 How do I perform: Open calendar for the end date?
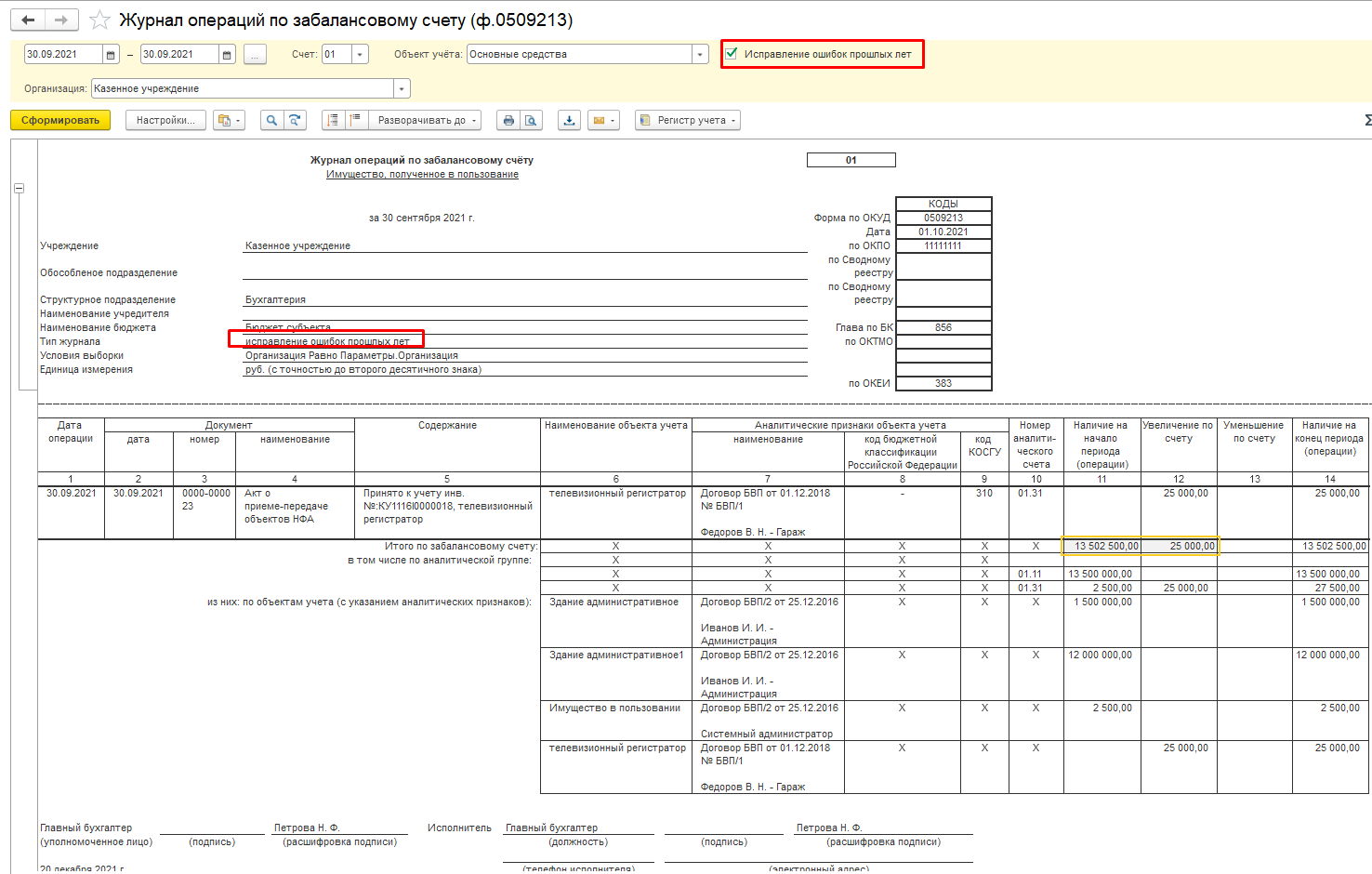click(x=227, y=55)
